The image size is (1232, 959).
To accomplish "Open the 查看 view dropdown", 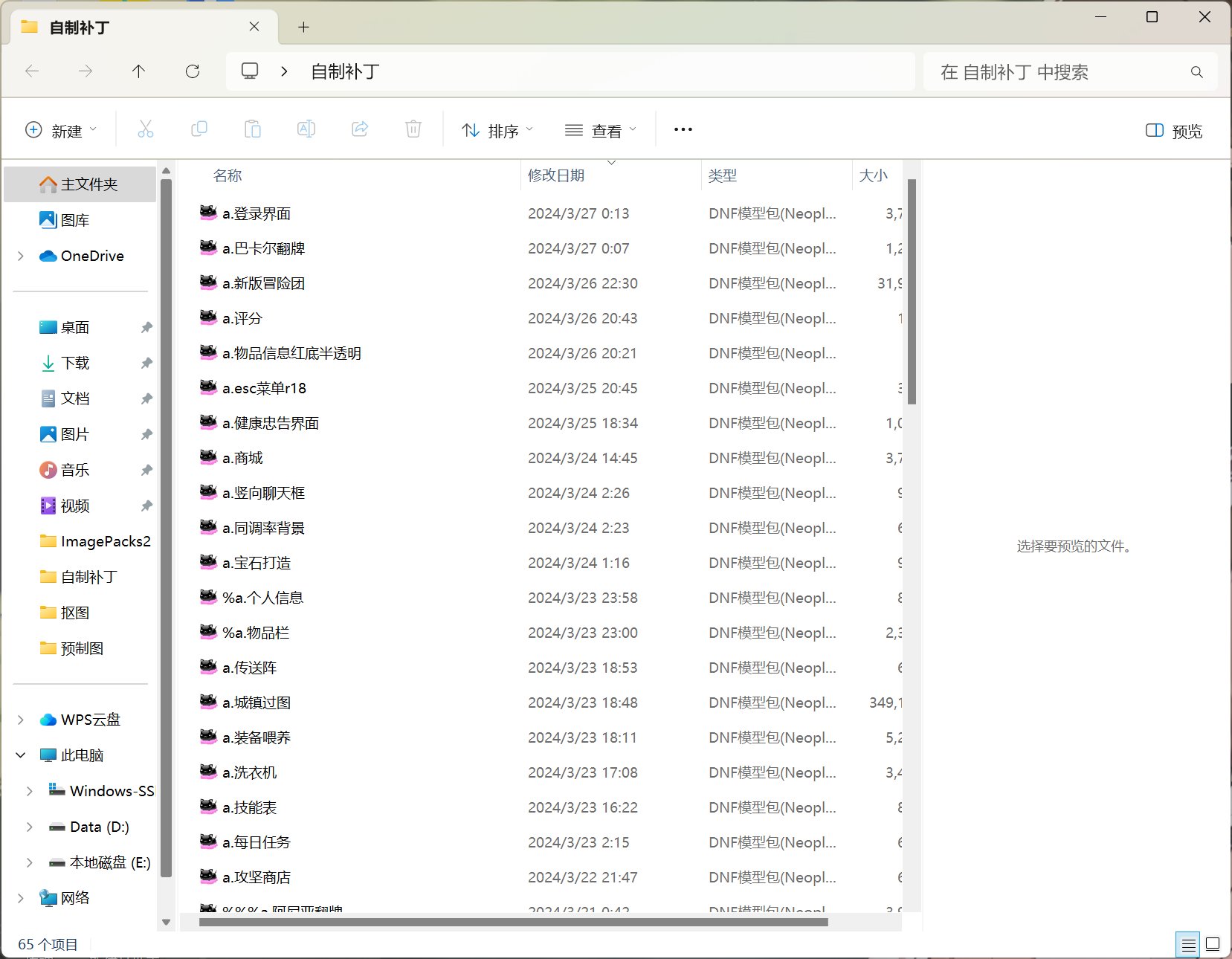I will pyautogui.click(x=601, y=130).
